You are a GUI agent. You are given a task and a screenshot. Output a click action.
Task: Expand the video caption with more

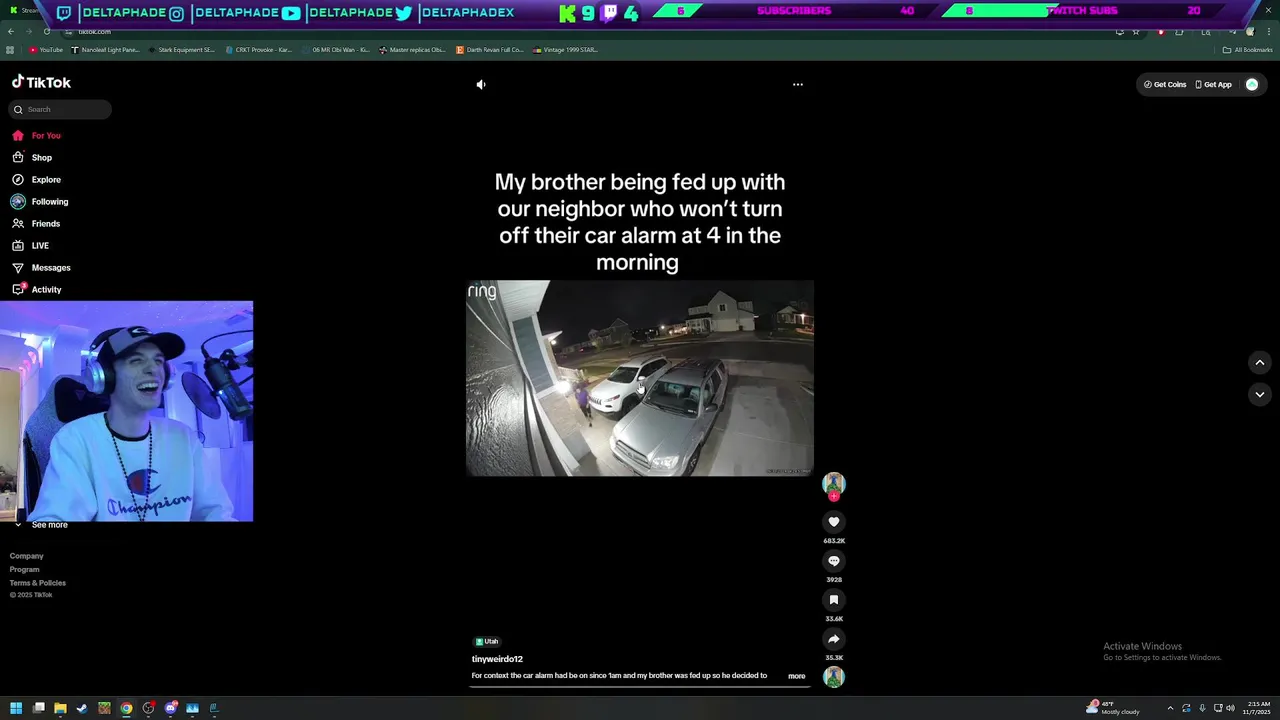pyautogui.click(x=796, y=676)
